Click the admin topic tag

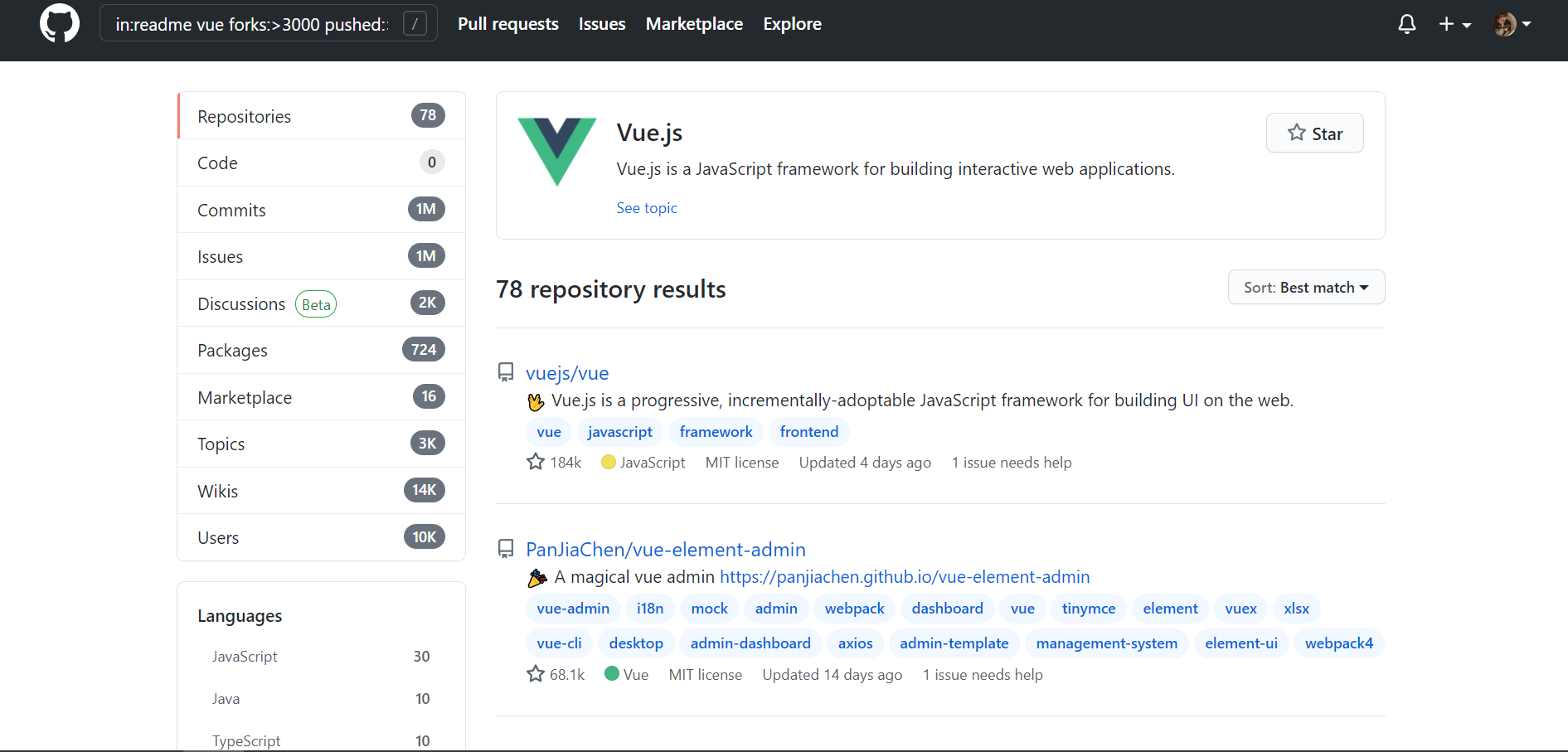tap(776, 609)
